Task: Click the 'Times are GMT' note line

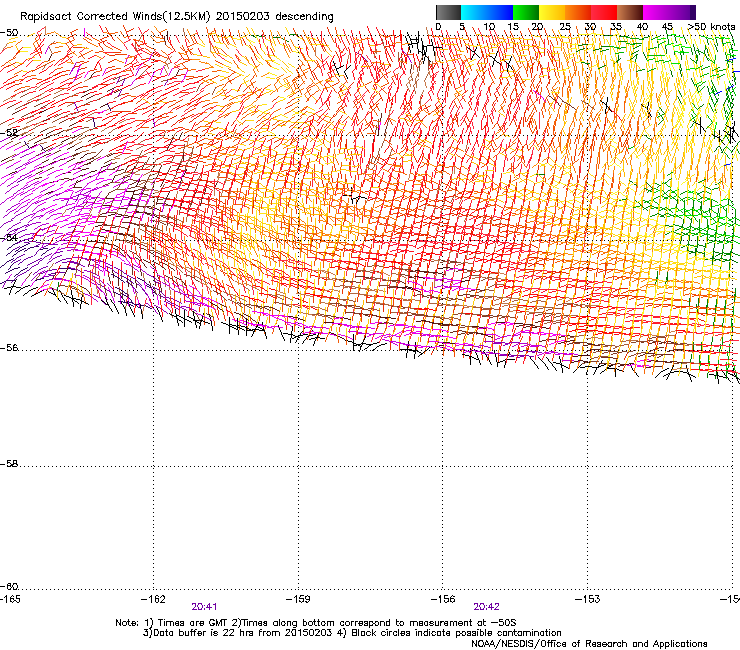Action: [x=316, y=623]
